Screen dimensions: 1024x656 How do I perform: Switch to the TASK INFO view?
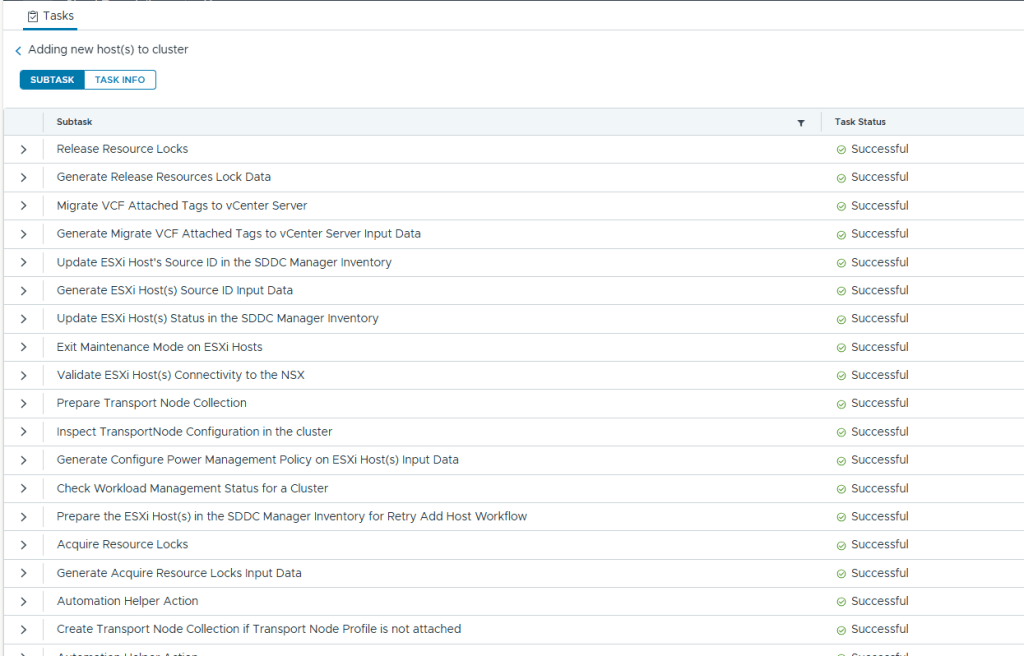click(120, 80)
